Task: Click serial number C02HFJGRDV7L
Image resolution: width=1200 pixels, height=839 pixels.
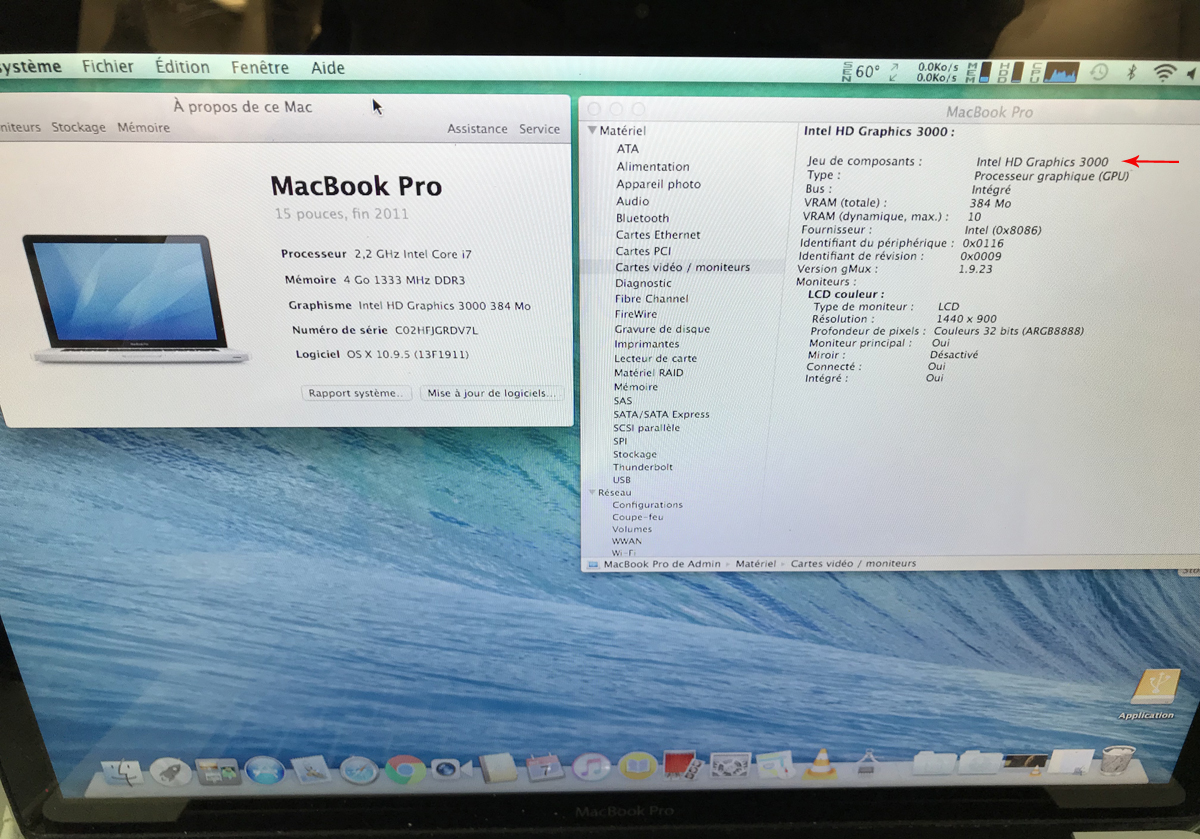Action: 437,330
